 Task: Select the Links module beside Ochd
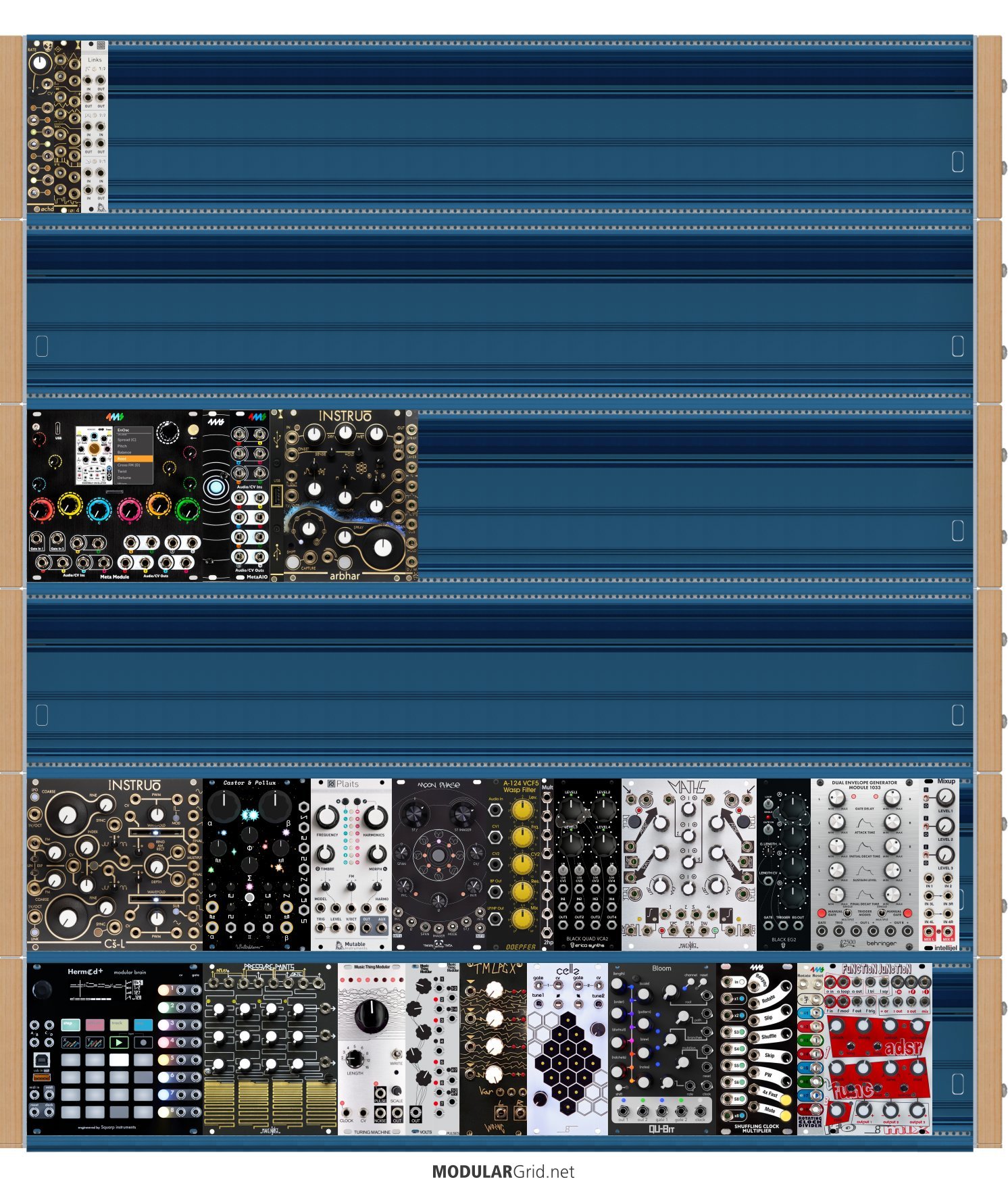[95, 126]
